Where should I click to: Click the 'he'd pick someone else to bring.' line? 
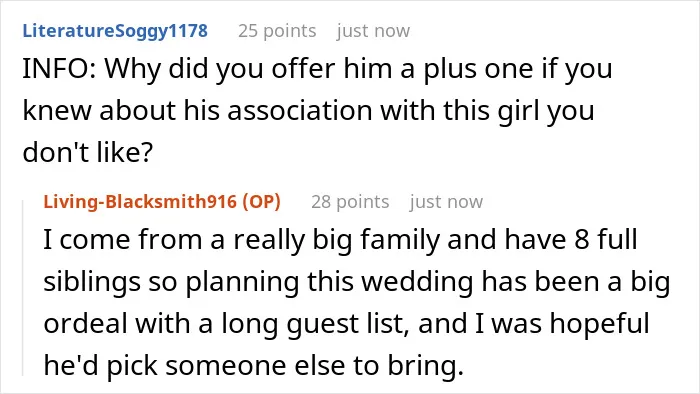point(254,365)
